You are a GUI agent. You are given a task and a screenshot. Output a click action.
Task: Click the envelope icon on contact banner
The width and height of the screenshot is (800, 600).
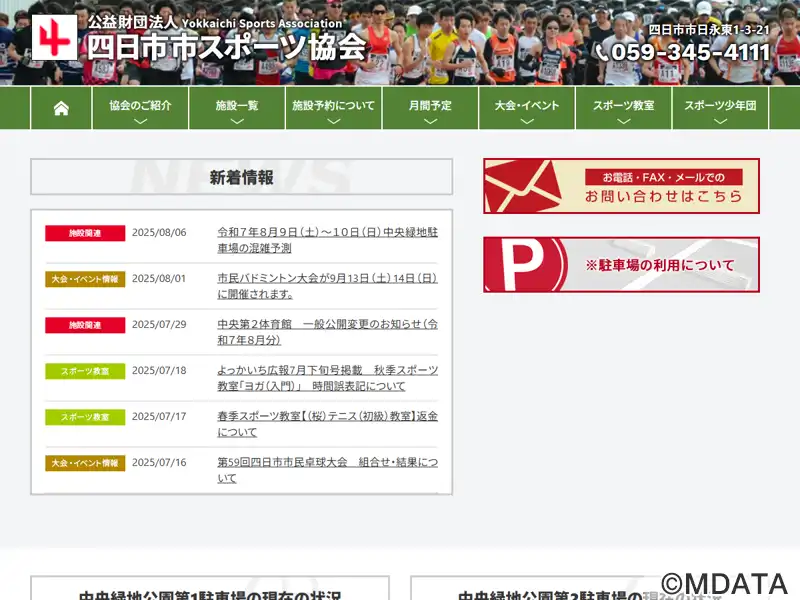[x=522, y=187]
